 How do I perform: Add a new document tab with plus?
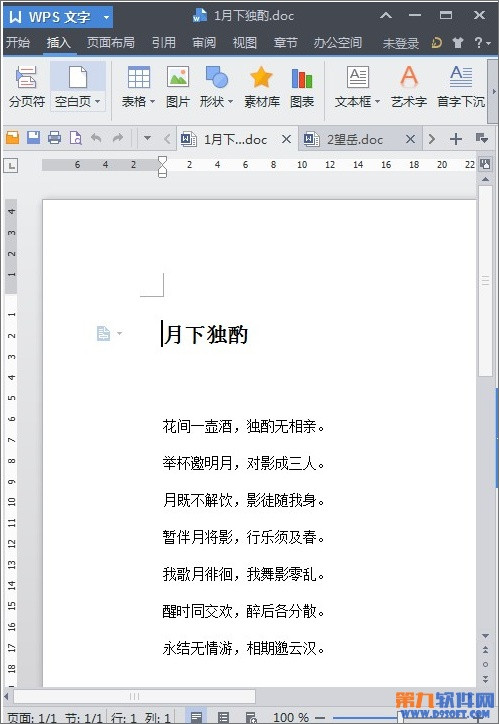[x=456, y=139]
